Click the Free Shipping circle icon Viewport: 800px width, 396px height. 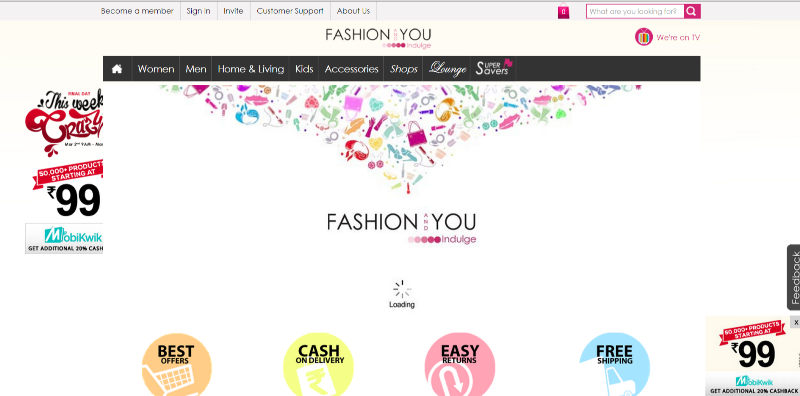coord(614,364)
